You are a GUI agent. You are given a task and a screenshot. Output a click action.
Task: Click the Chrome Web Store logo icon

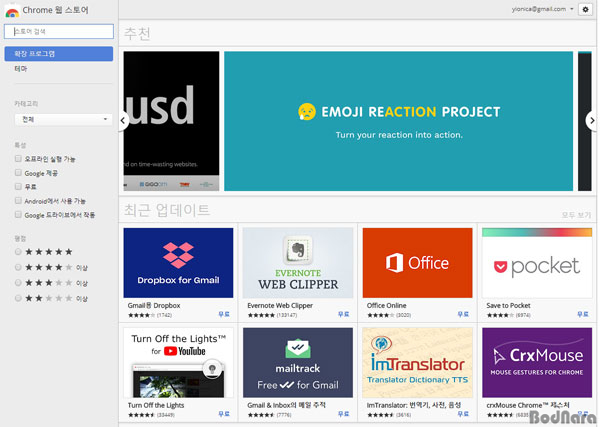[11, 11]
